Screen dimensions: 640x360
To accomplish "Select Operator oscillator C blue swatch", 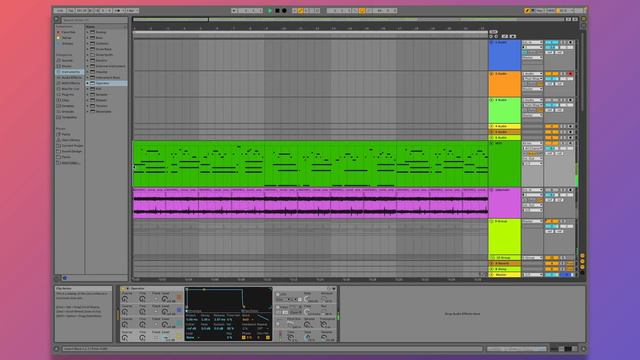I will click(x=179, y=311).
